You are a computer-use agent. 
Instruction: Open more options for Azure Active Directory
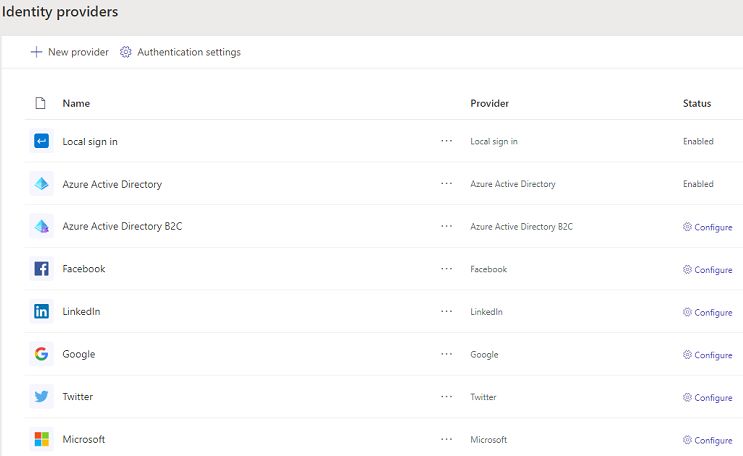[x=446, y=184]
